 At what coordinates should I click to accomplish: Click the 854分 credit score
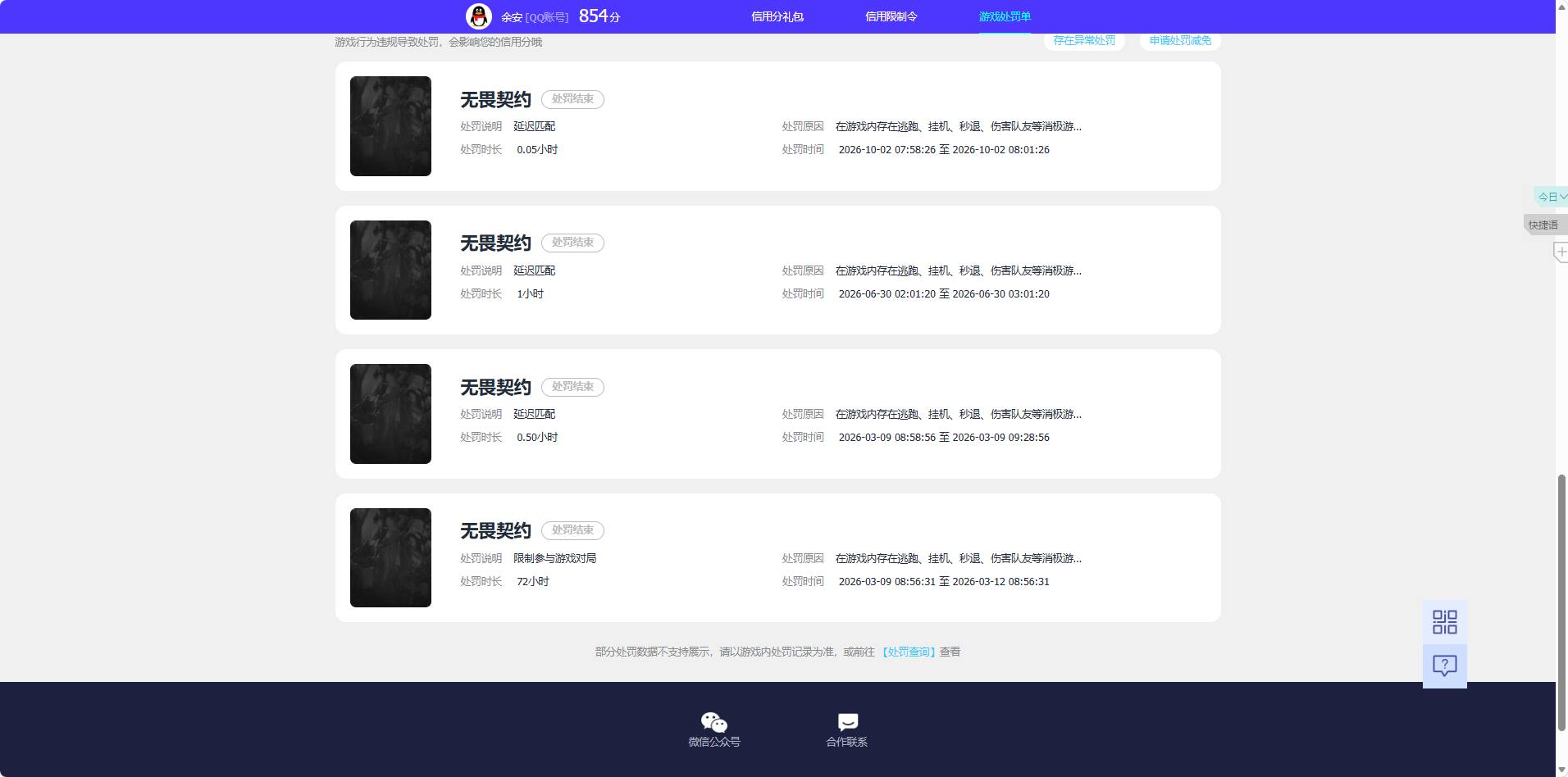point(599,16)
